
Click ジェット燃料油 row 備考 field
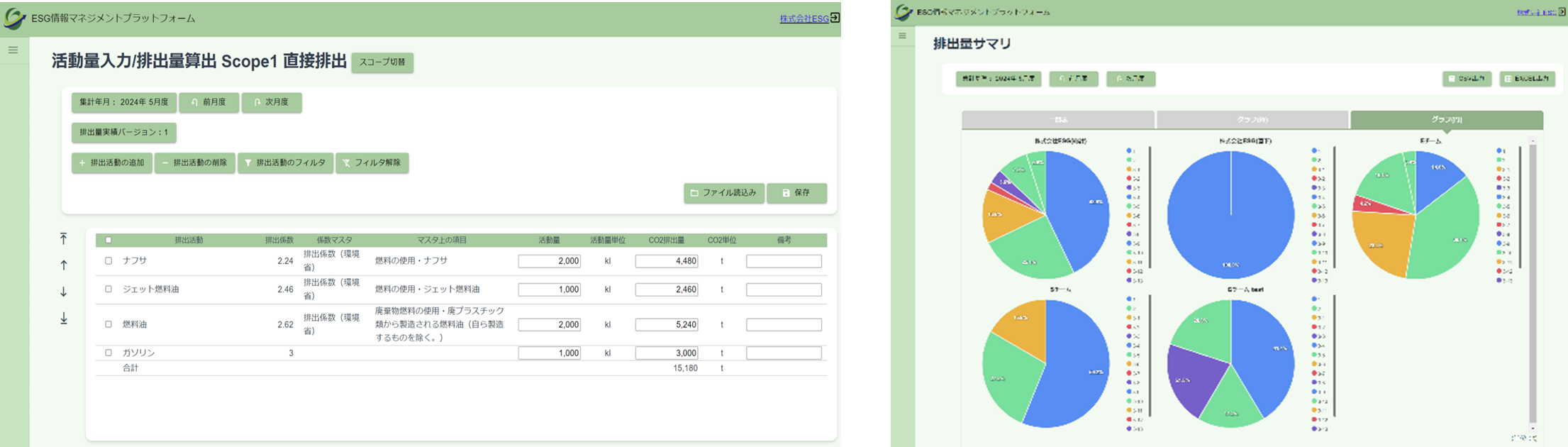coord(784,289)
